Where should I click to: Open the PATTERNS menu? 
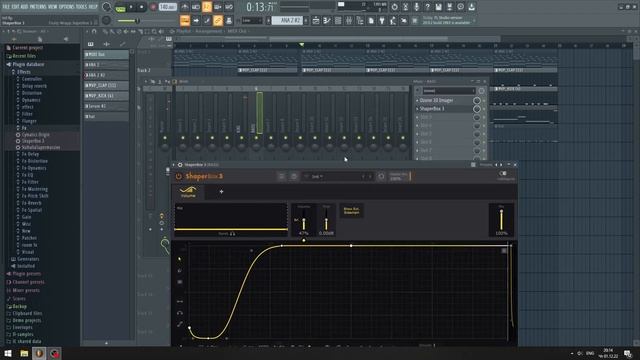coord(37,7)
